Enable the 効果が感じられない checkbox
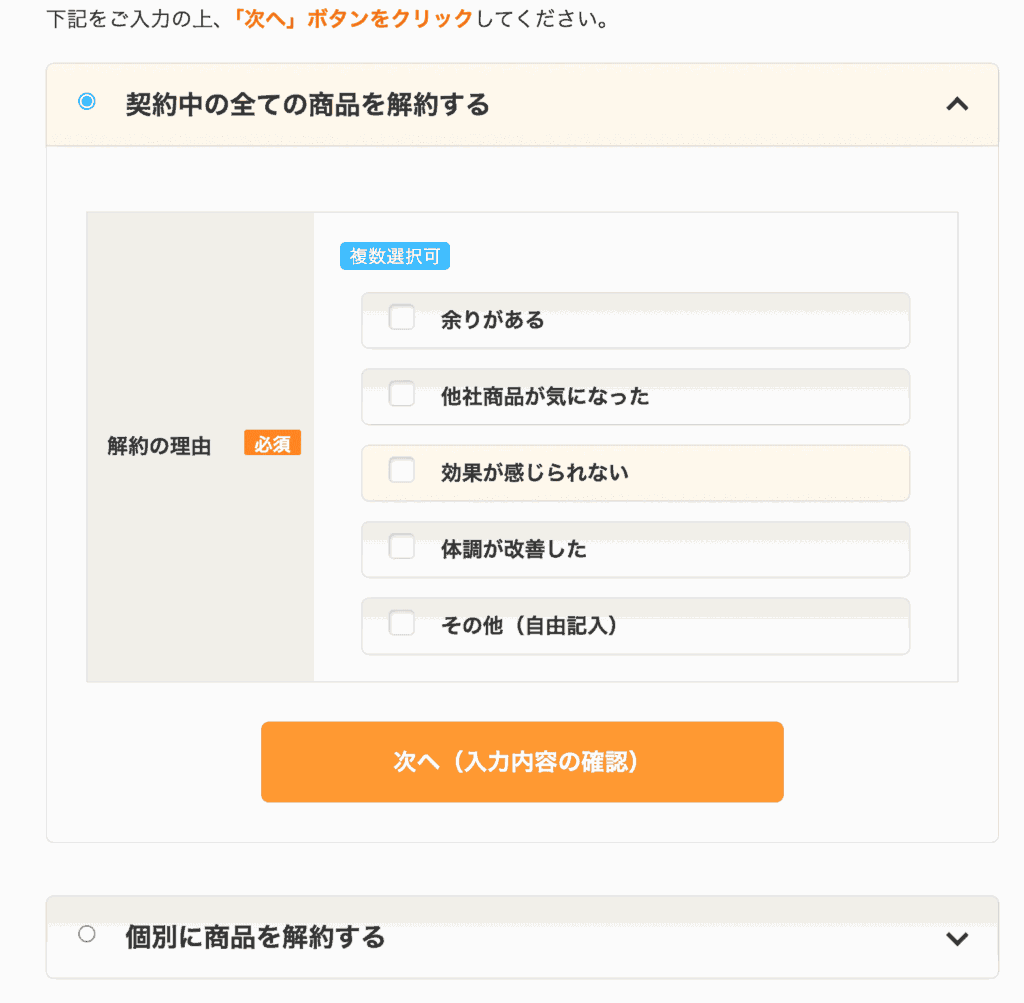1024x1003 pixels. [402, 470]
